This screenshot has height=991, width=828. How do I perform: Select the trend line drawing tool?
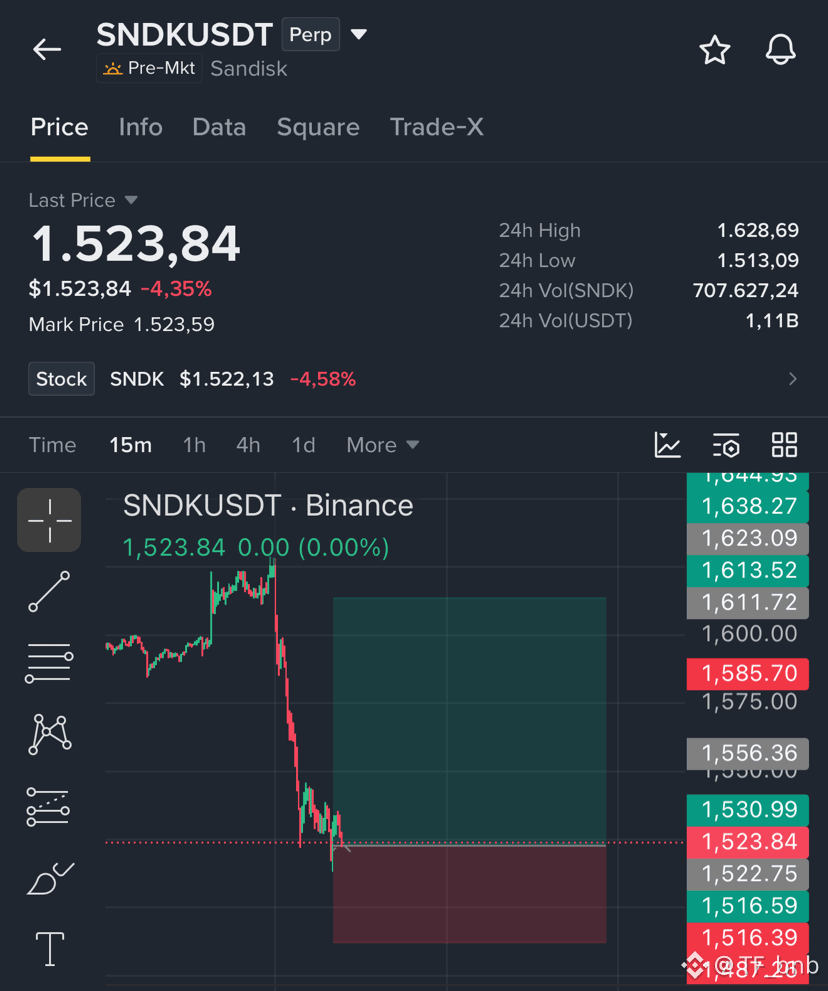coord(49,592)
